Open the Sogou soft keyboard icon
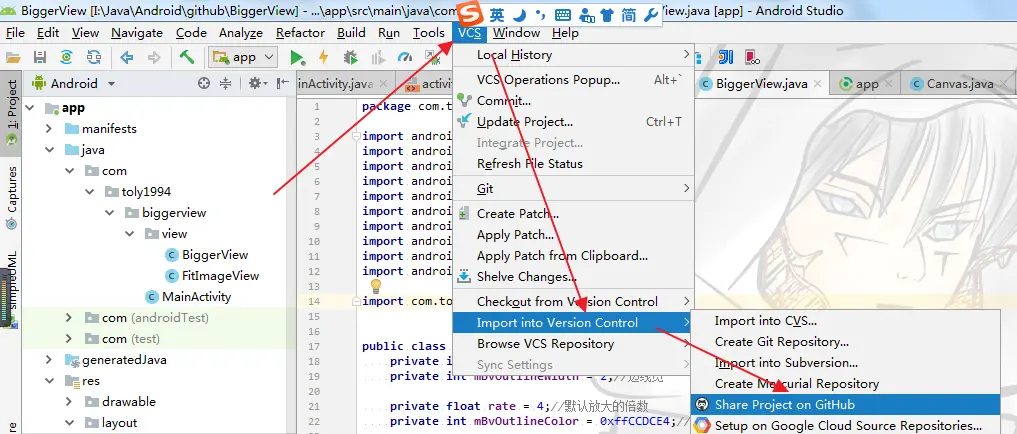The image size is (1017, 434). coord(563,14)
